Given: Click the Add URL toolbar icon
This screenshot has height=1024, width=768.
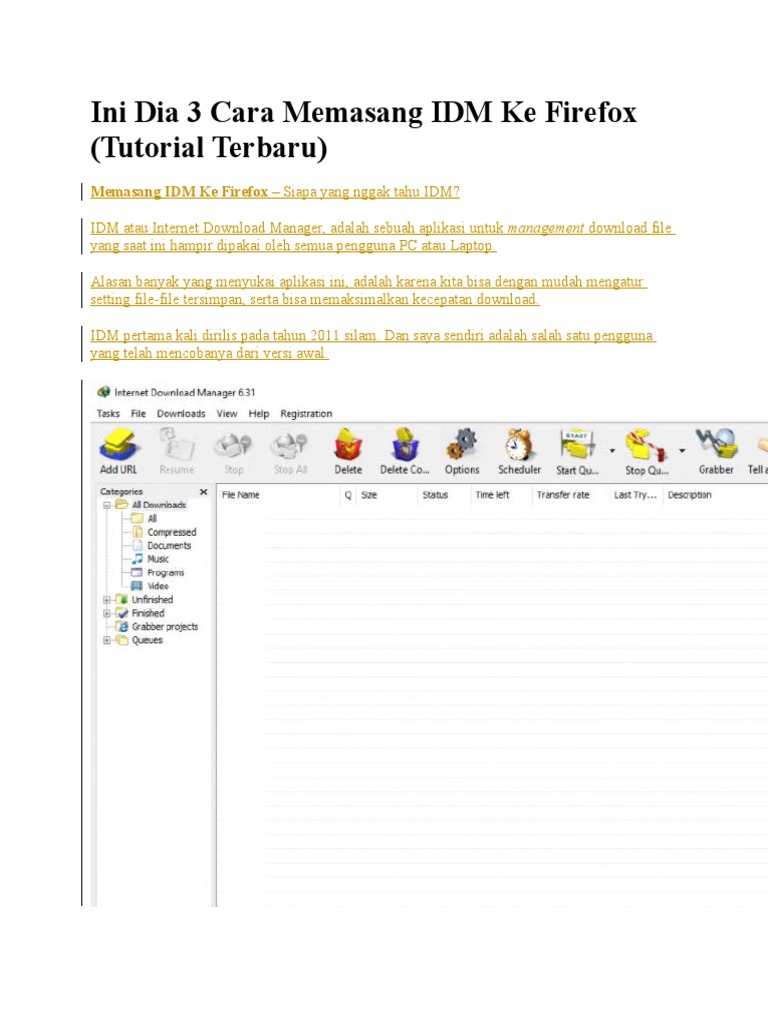Looking at the screenshot, I should click(119, 444).
